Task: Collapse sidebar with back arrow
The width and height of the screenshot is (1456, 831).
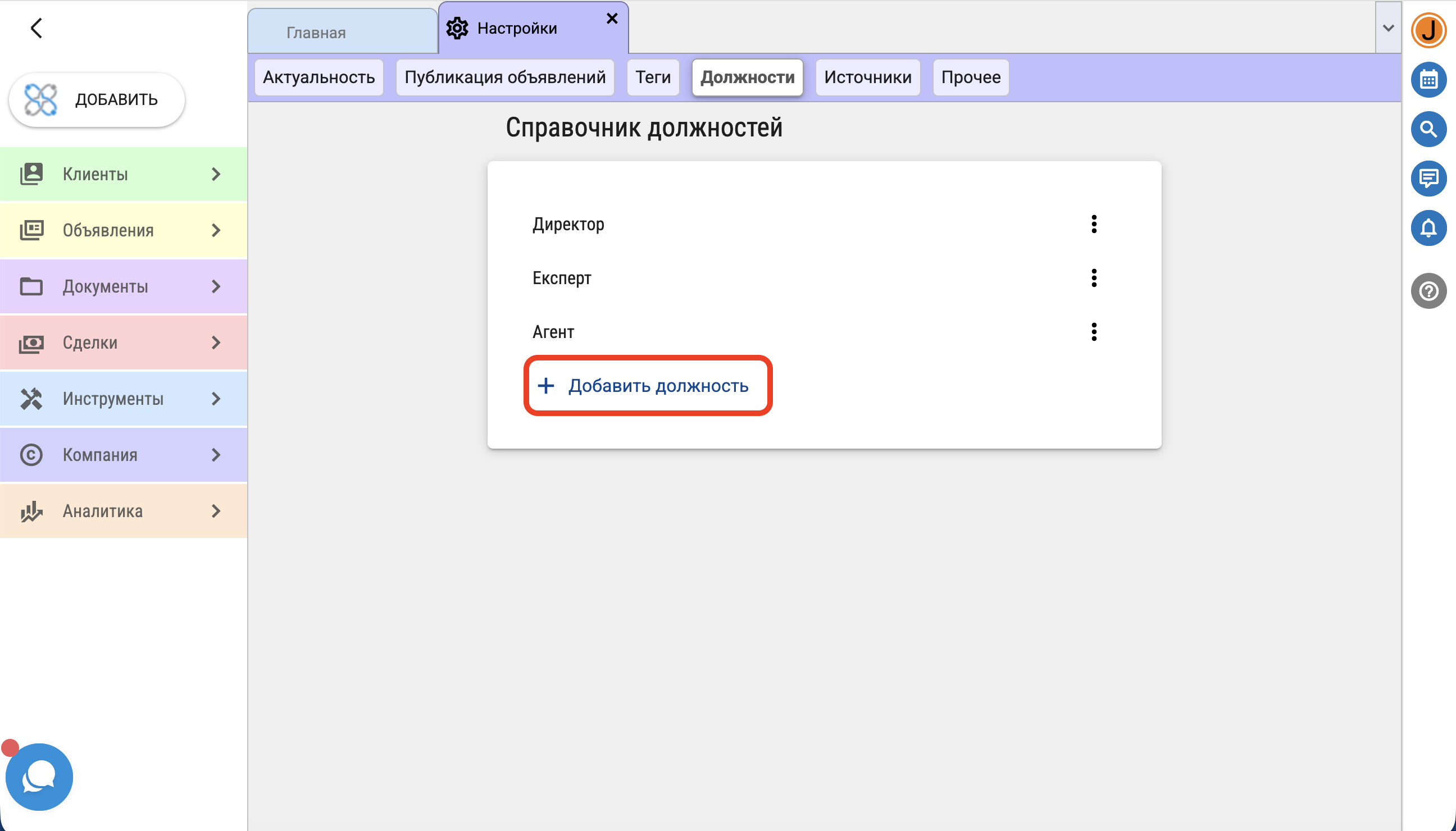Action: click(37, 28)
